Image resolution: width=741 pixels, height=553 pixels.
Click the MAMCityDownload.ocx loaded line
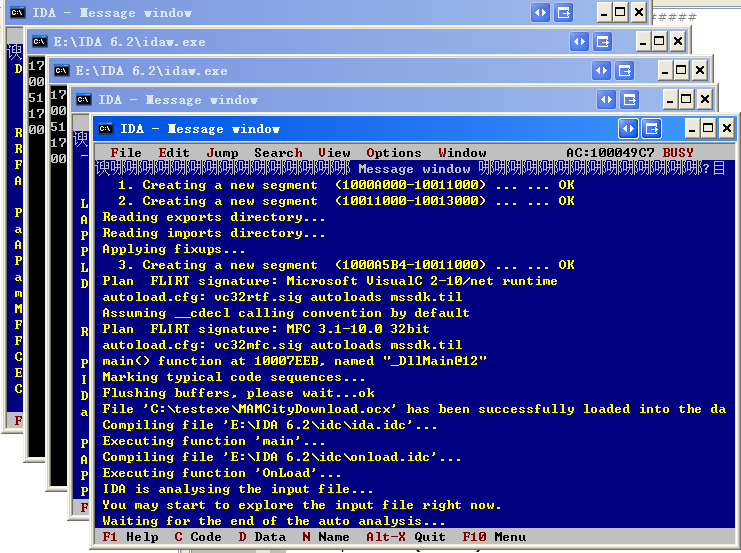pos(414,409)
